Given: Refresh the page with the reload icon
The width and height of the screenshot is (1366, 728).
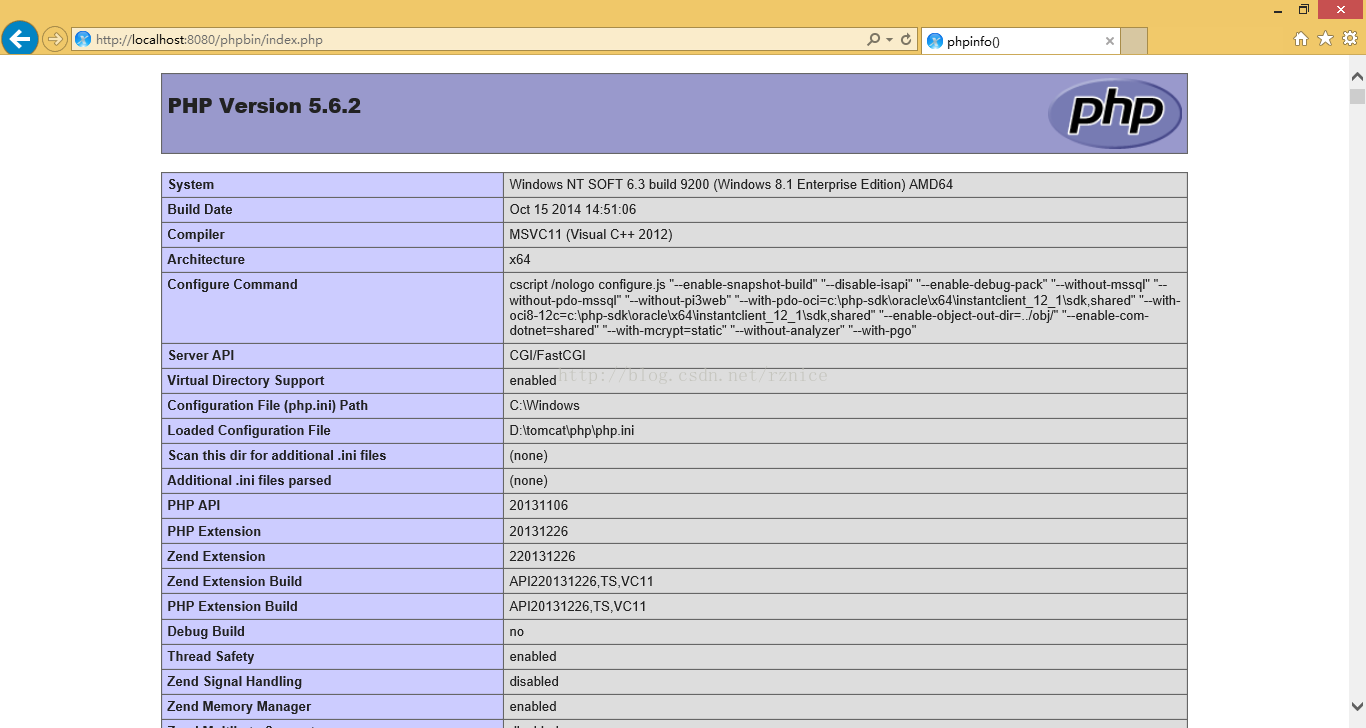Looking at the screenshot, I should pos(906,40).
